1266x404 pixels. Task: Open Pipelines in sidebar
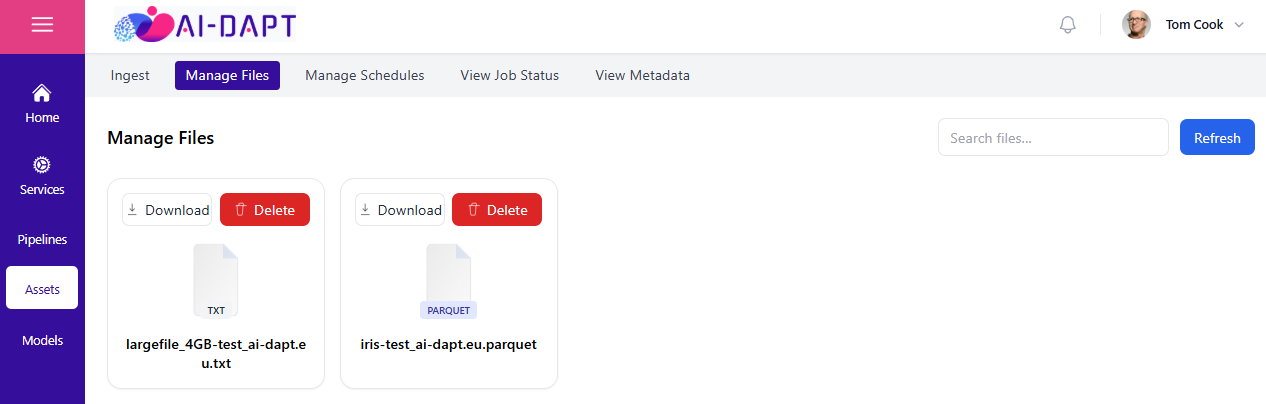[42, 240]
